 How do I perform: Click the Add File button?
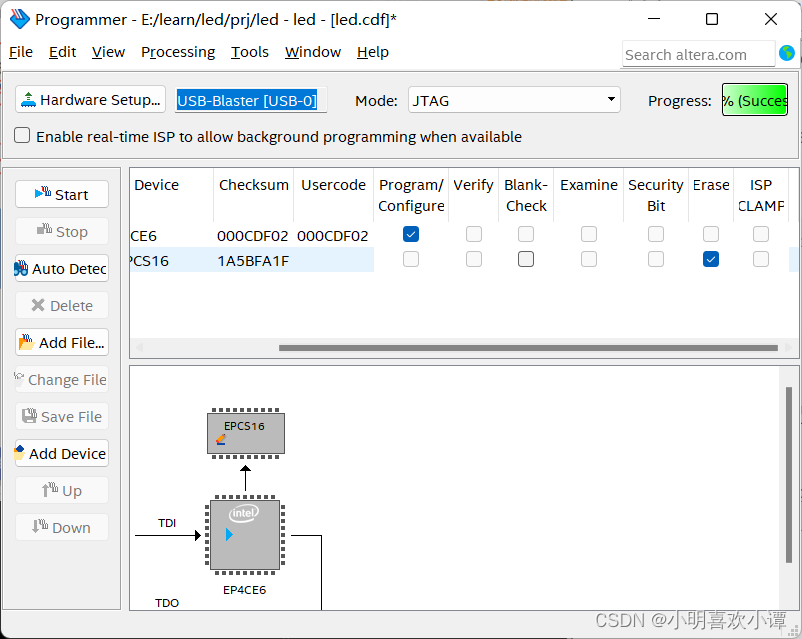pyautogui.click(x=62, y=342)
